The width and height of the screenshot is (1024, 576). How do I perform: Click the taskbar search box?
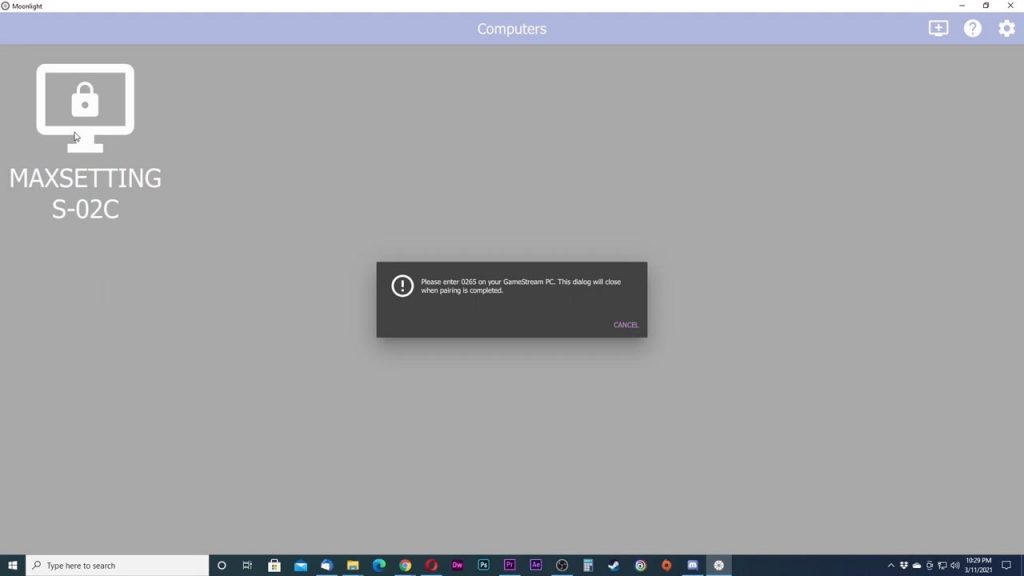pyautogui.click(x=118, y=565)
